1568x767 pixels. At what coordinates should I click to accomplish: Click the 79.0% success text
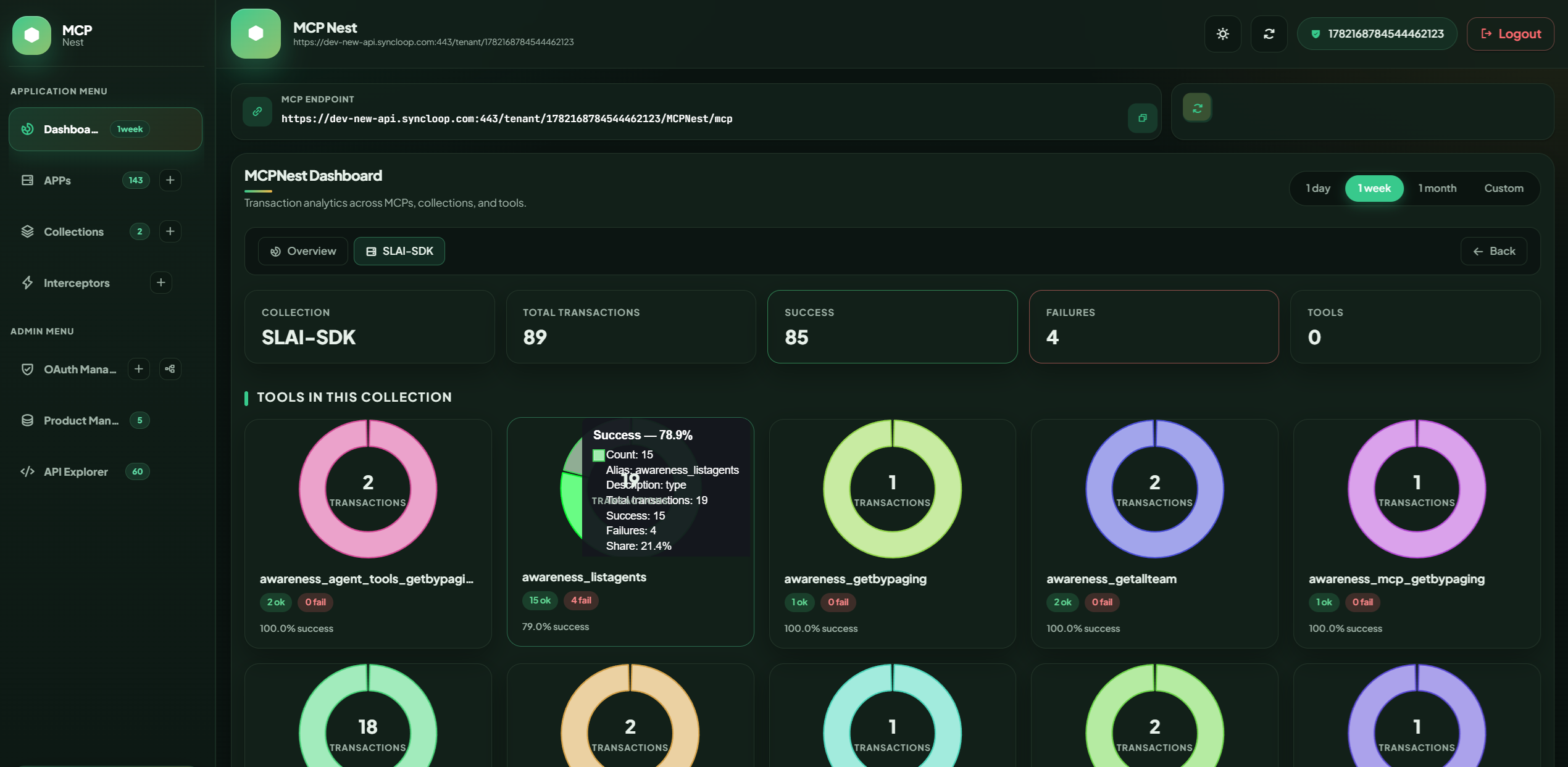(556, 626)
